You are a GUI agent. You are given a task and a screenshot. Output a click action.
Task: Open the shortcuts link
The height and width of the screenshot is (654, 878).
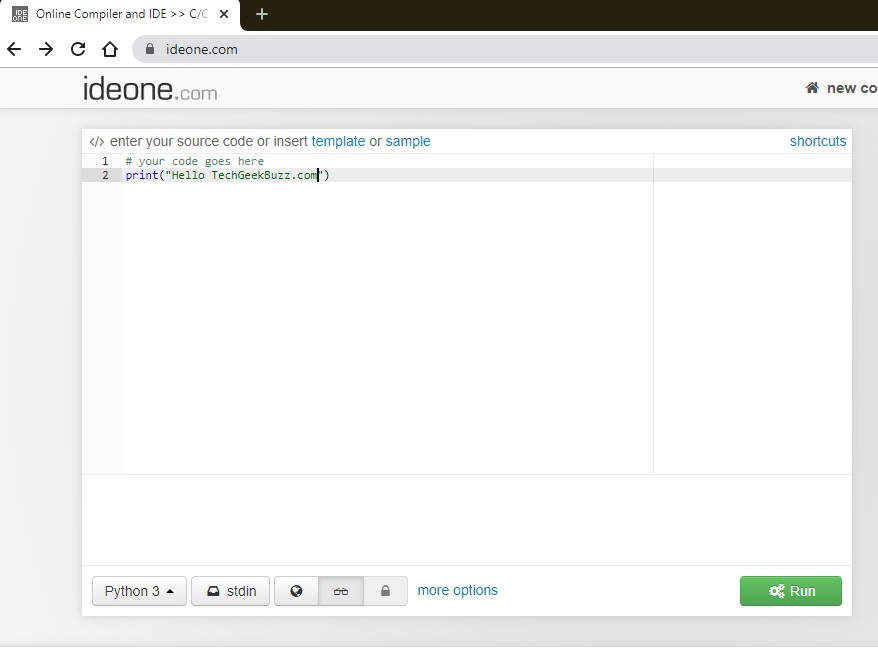click(x=817, y=141)
